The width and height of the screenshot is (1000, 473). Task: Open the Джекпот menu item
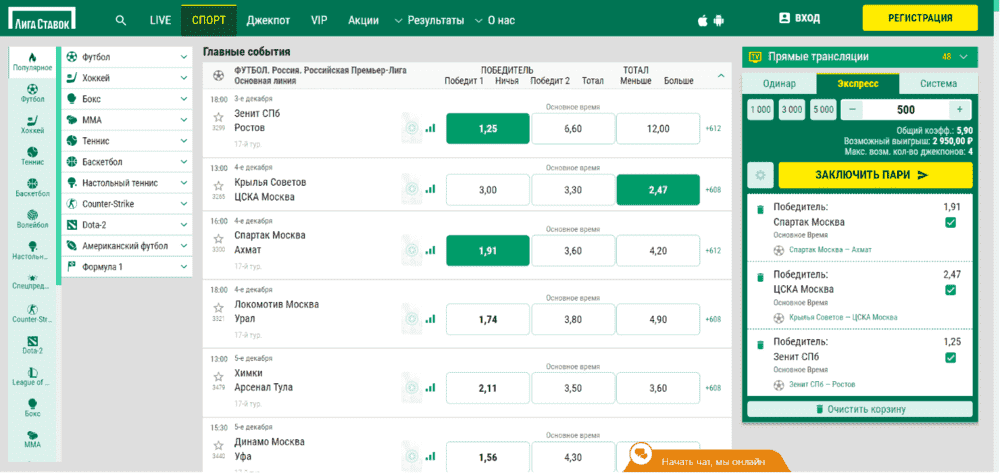[268, 20]
